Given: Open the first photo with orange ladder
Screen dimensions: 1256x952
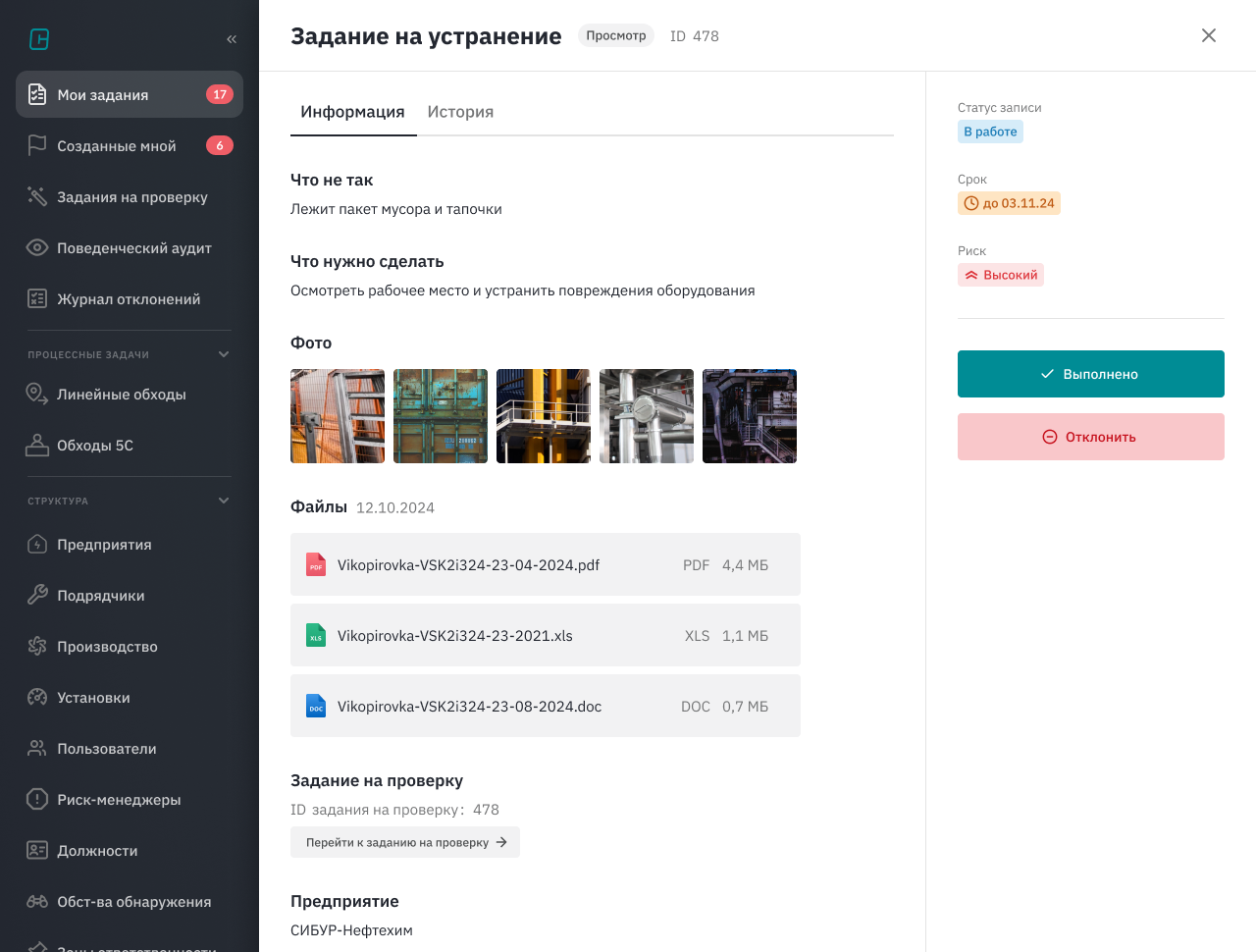Looking at the screenshot, I should pyautogui.click(x=338, y=416).
